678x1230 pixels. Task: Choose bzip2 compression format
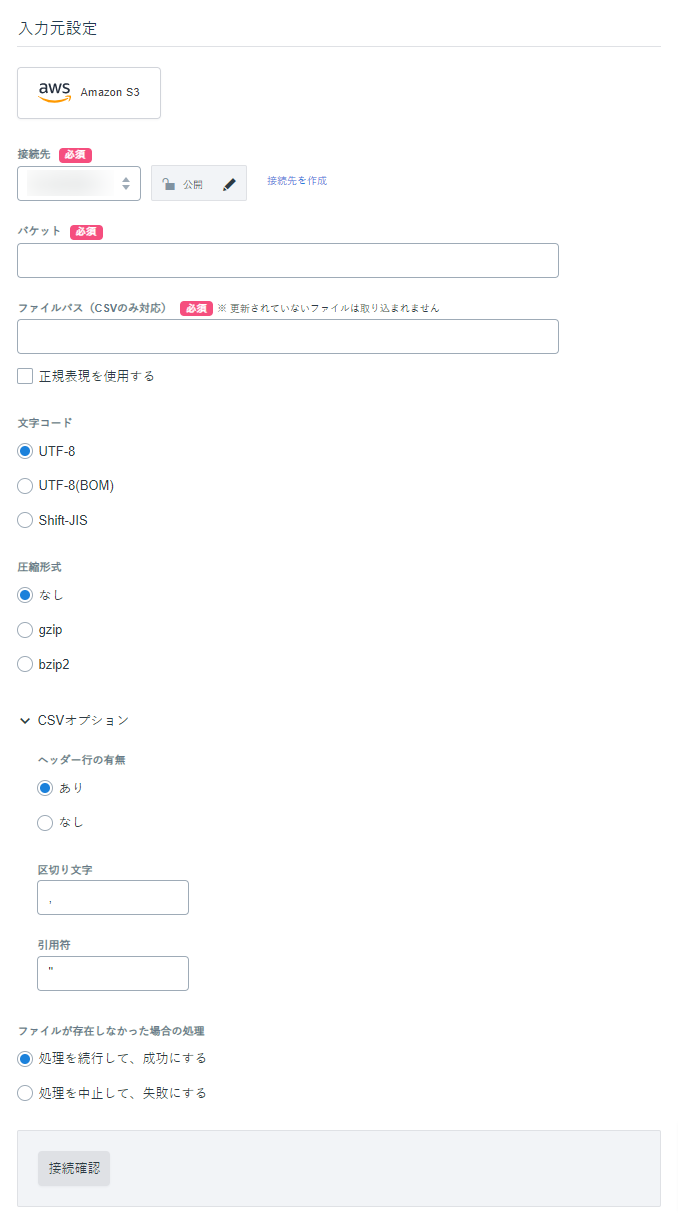pyautogui.click(x=25, y=664)
